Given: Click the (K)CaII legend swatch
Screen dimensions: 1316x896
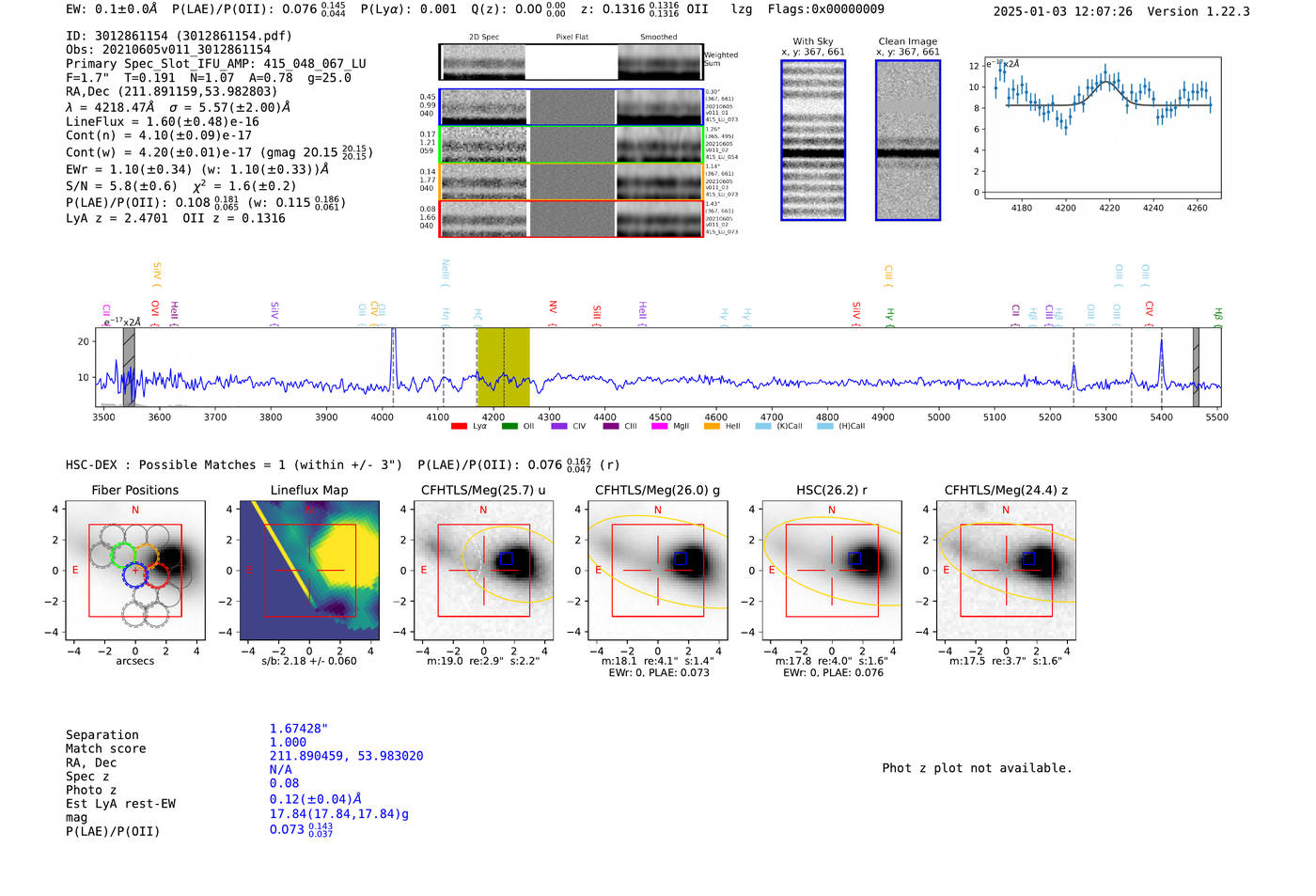Looking at the screenshot, I should coord(763,426).
